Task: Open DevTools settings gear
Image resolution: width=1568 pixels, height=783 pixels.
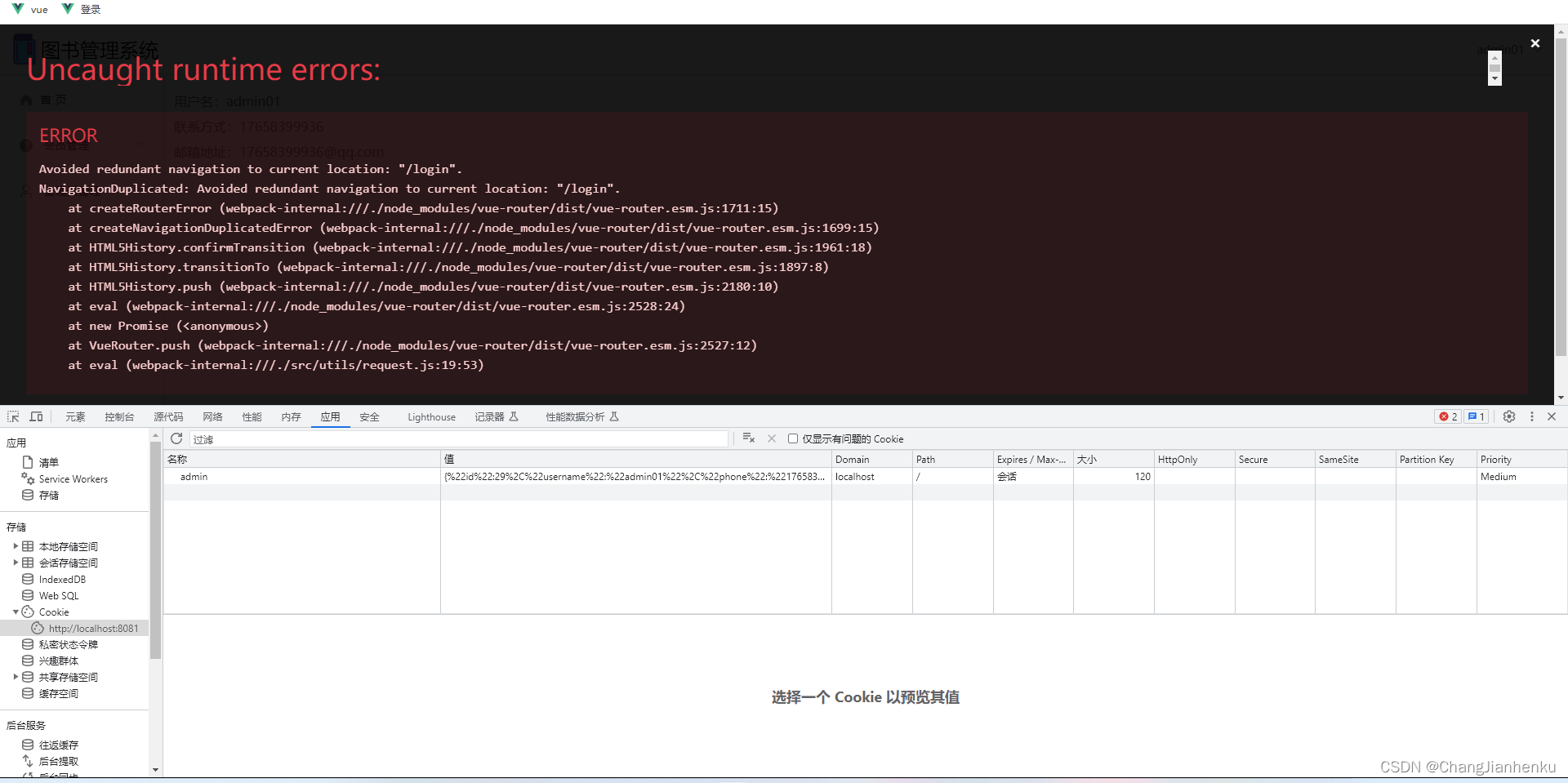Action: tap(1509, 416)
